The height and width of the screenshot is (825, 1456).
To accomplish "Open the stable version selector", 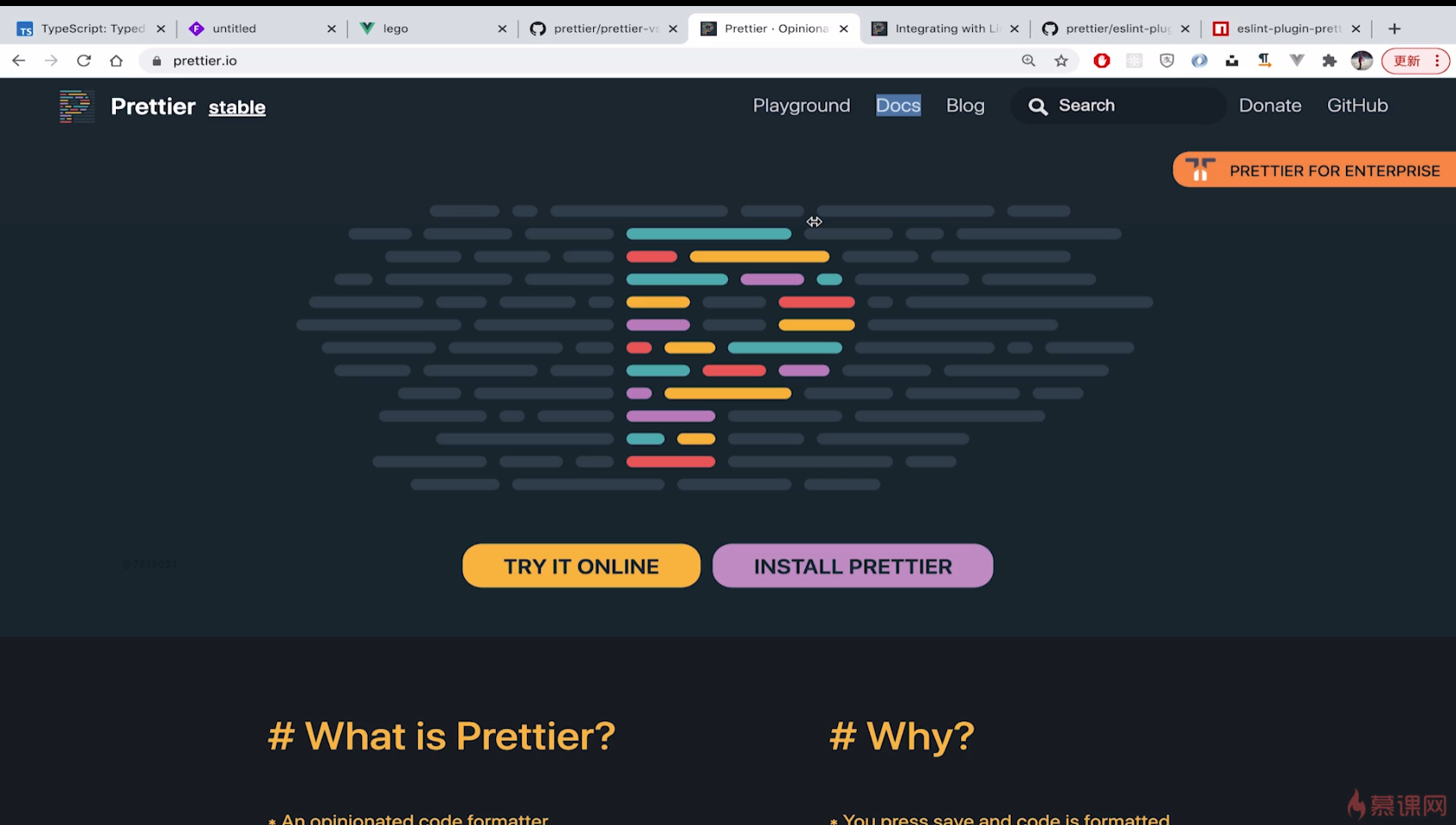I will (236, 107).
